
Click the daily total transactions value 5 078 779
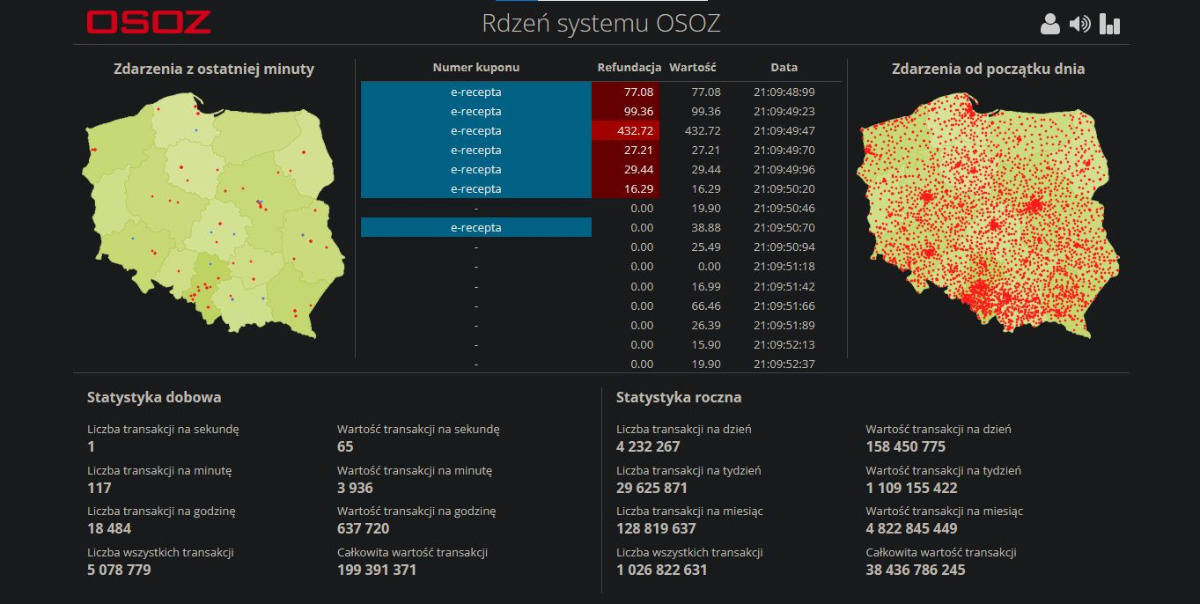point(119,570)
